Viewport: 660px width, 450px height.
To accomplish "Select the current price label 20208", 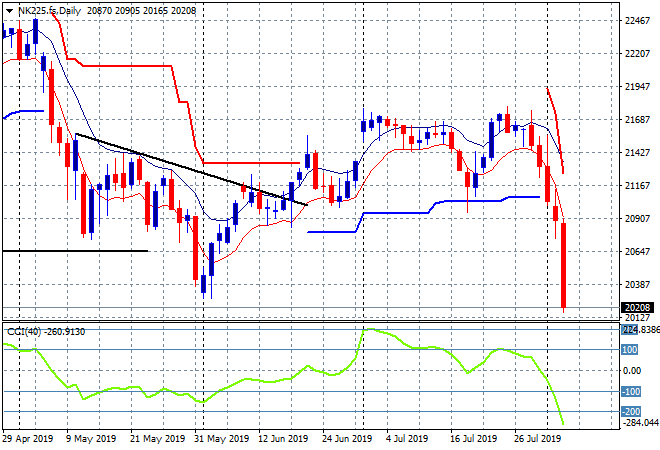I will tap(637, 308).
